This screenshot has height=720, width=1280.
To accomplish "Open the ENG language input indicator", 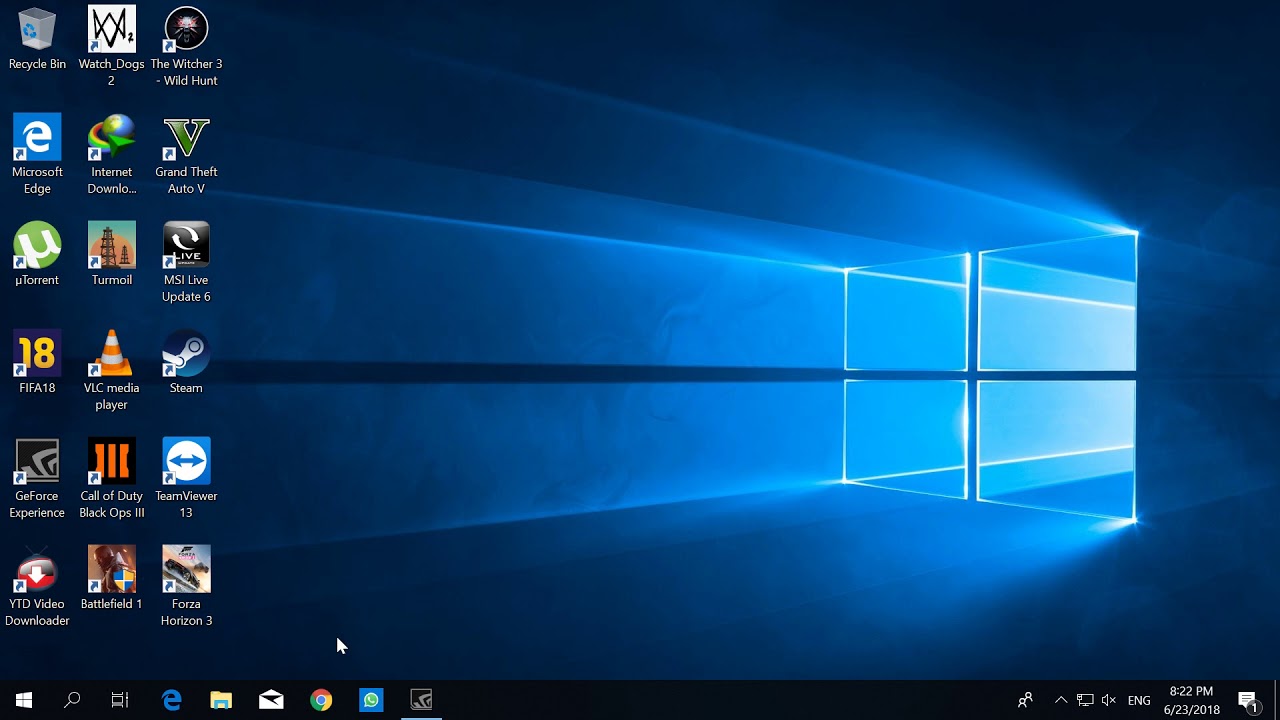I will (x=1139, y=700).
